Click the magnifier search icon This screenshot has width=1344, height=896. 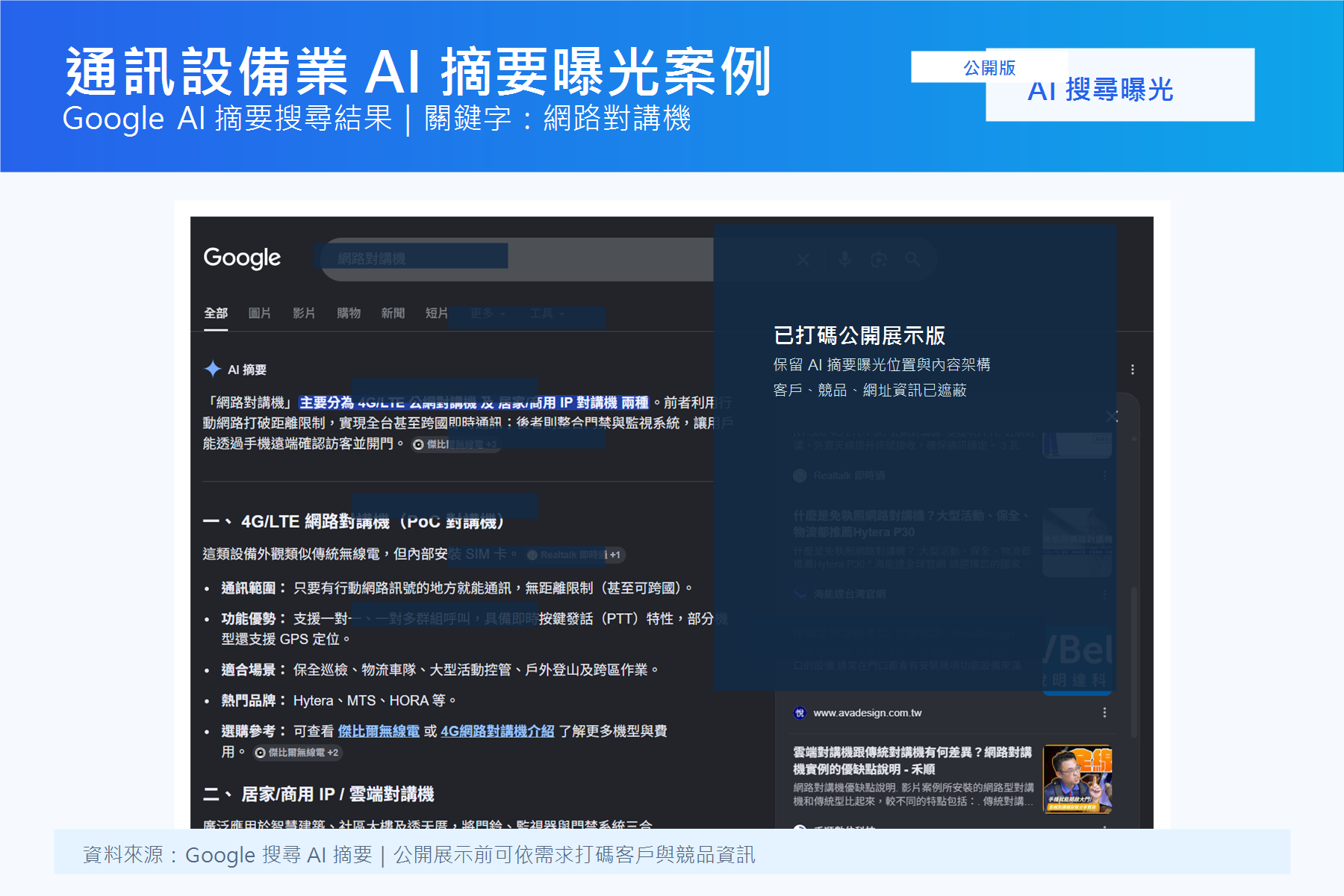pos(912,259)
